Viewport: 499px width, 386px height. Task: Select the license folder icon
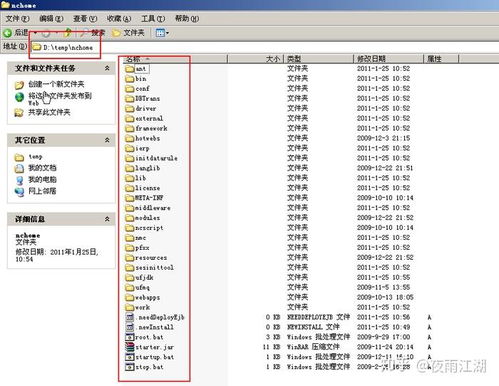tap(130, 188)
